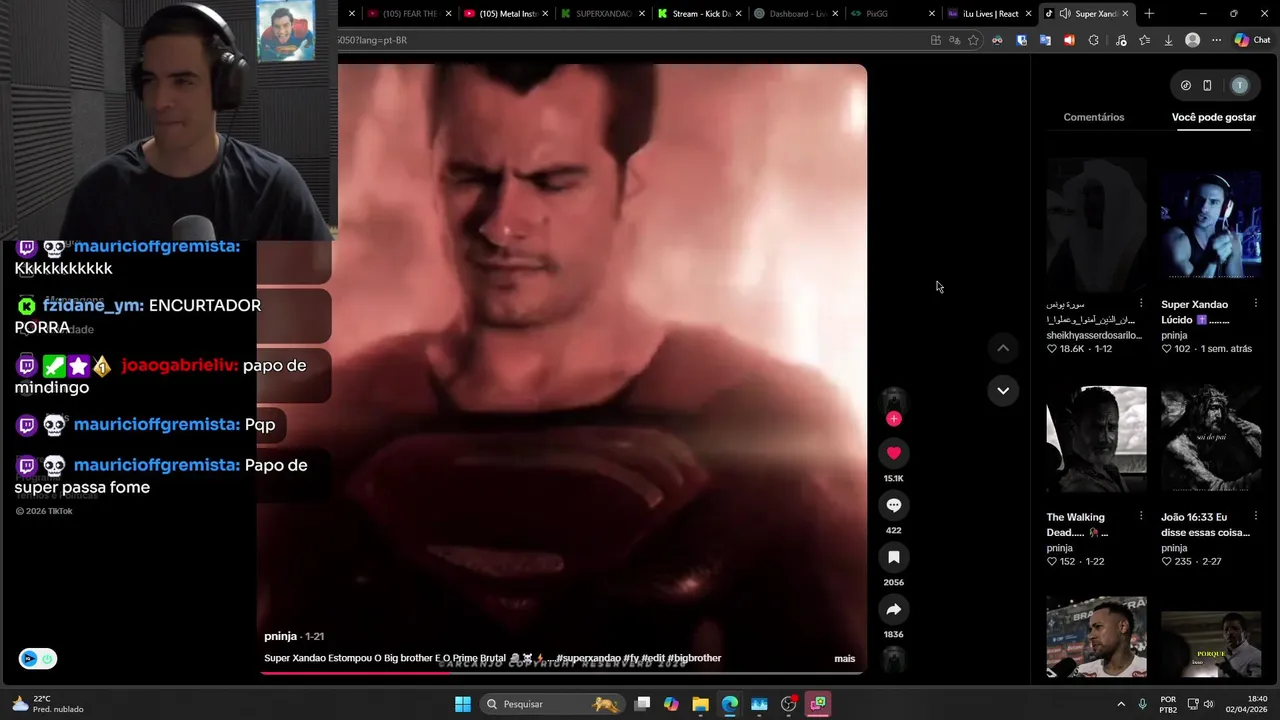Open the TikTok coins icon at top right
This screenshot has height=720, width=1280.
(1186, 86)
